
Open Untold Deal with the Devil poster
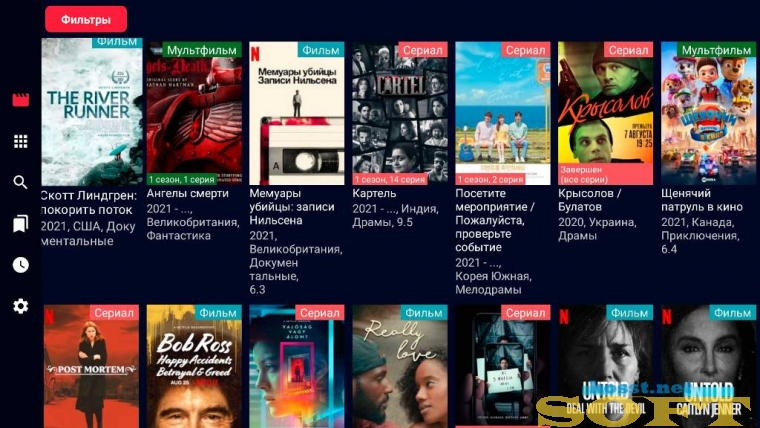pyautogui.click(x=605, y=366)
